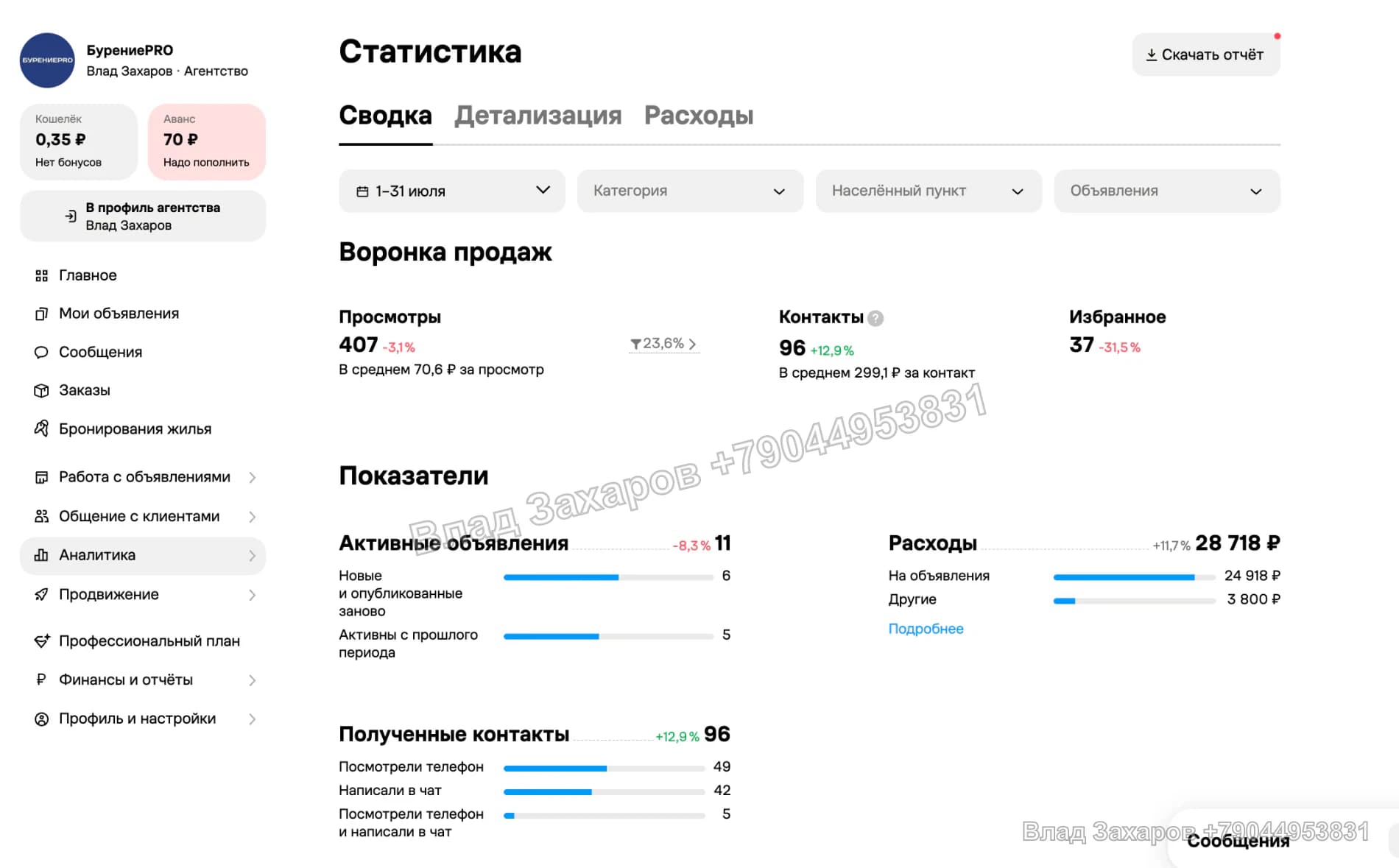Screen dimensions: 1399x868
Task: Click the 23,6% funnel conversion link
Action: 663,344
